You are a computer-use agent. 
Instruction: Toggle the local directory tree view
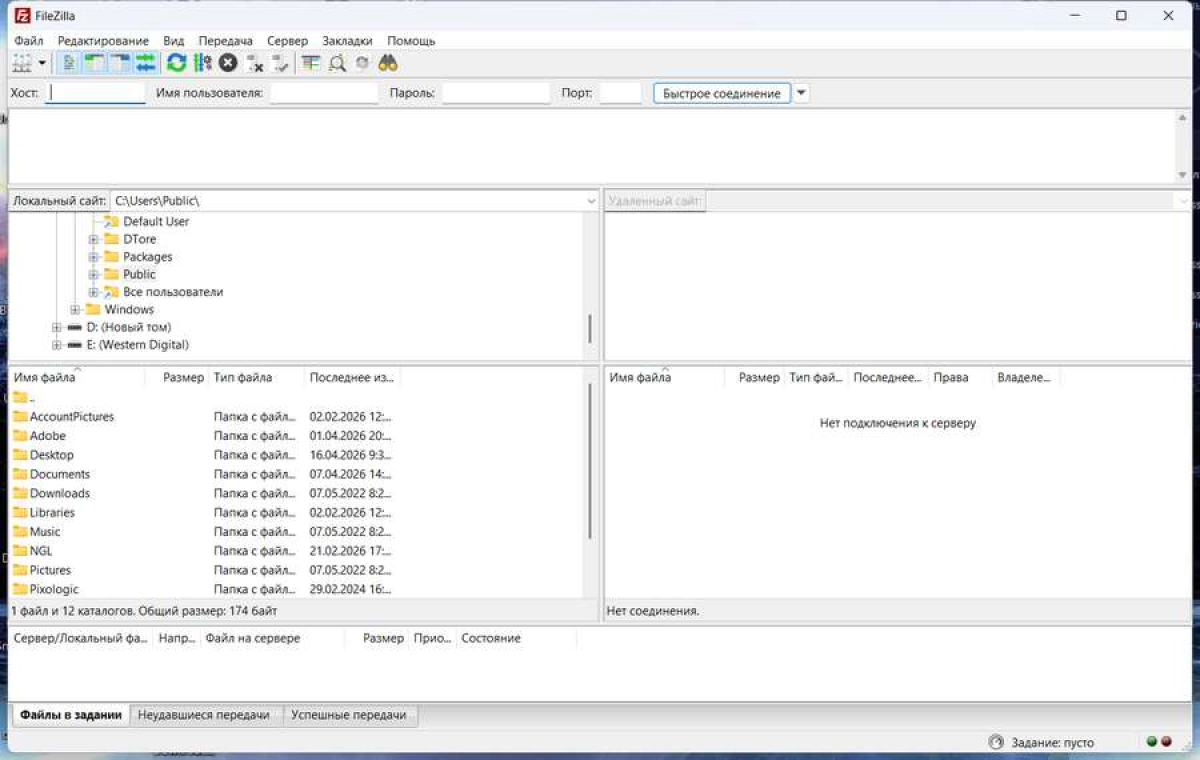click(95, 63)
